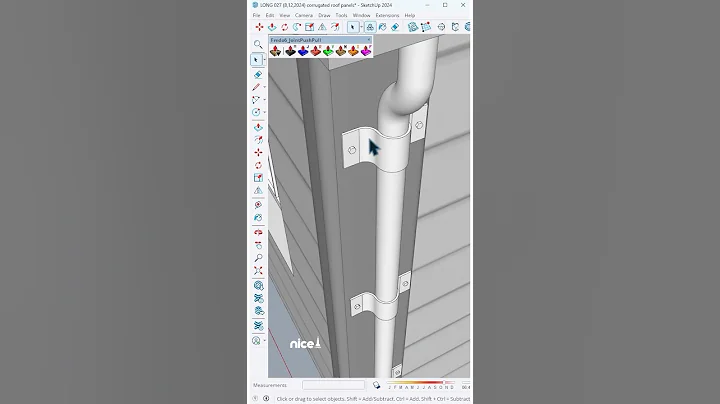The width and height of the screenshot is (720, 404).
Task: Select the Eraser tool in left toolbar
Action: click(x=258, y=74)
